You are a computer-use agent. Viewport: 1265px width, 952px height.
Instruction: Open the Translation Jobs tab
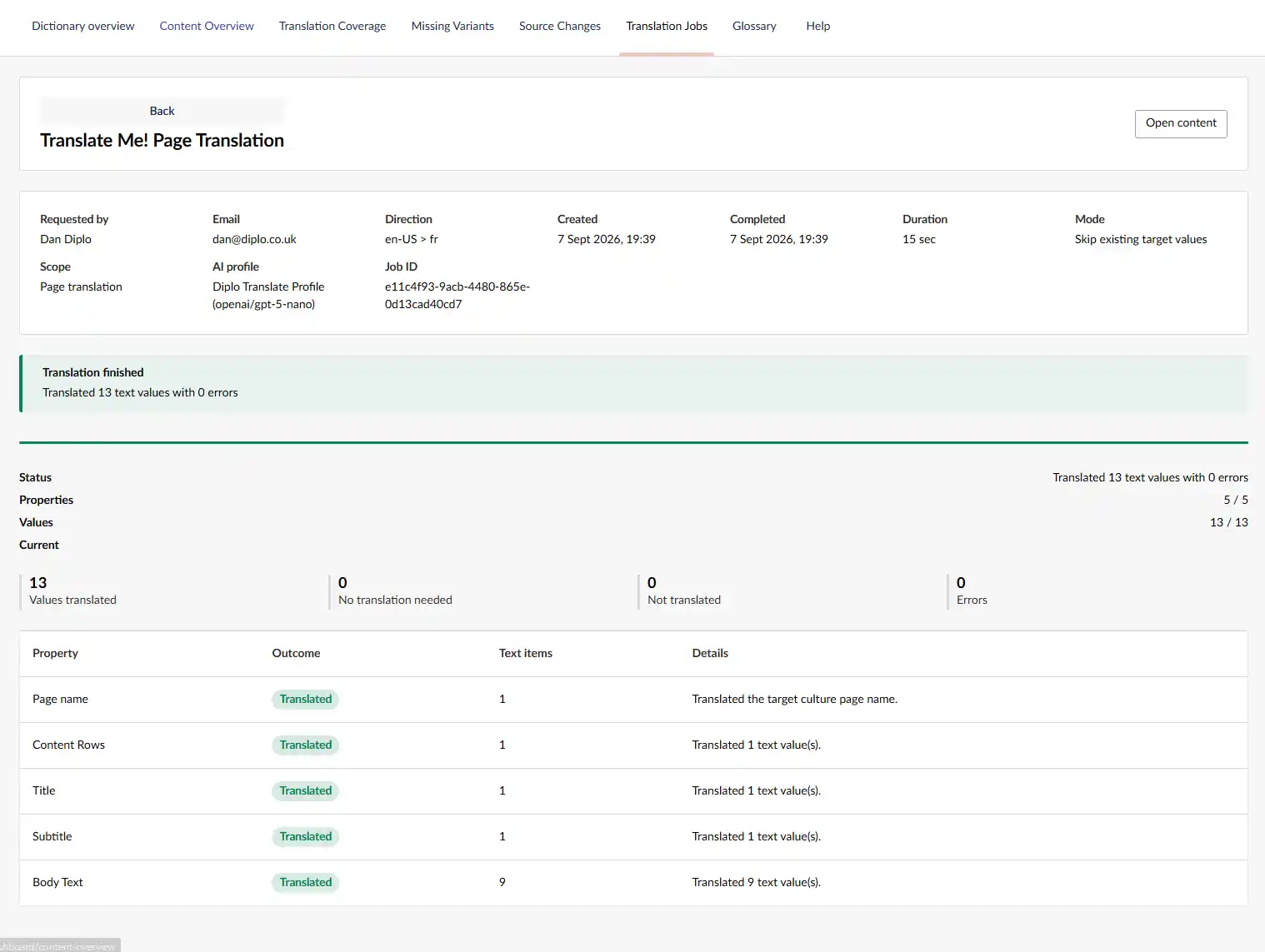pos(667,26)
